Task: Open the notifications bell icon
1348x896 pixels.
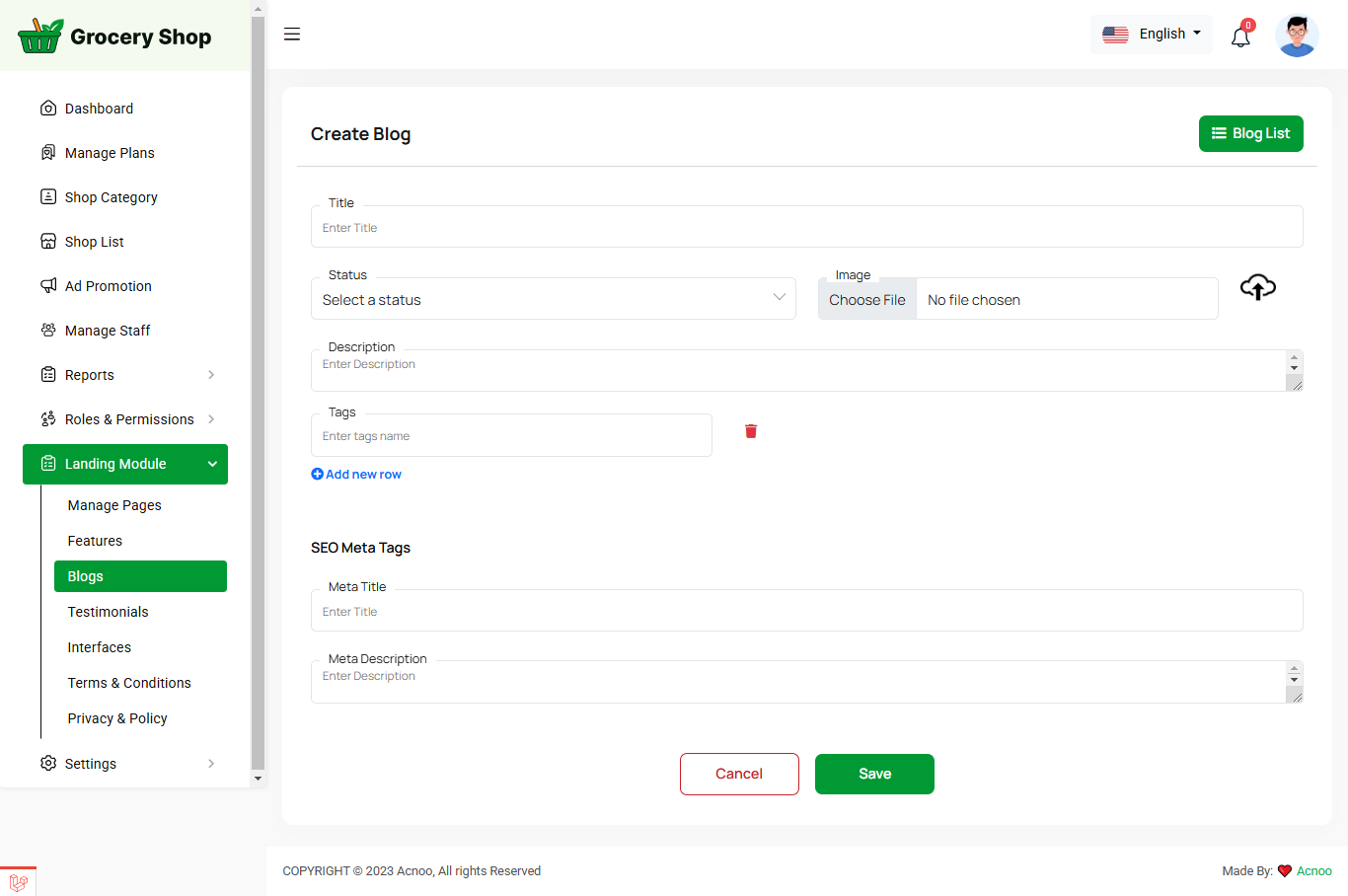Action: click(1240, 37)
